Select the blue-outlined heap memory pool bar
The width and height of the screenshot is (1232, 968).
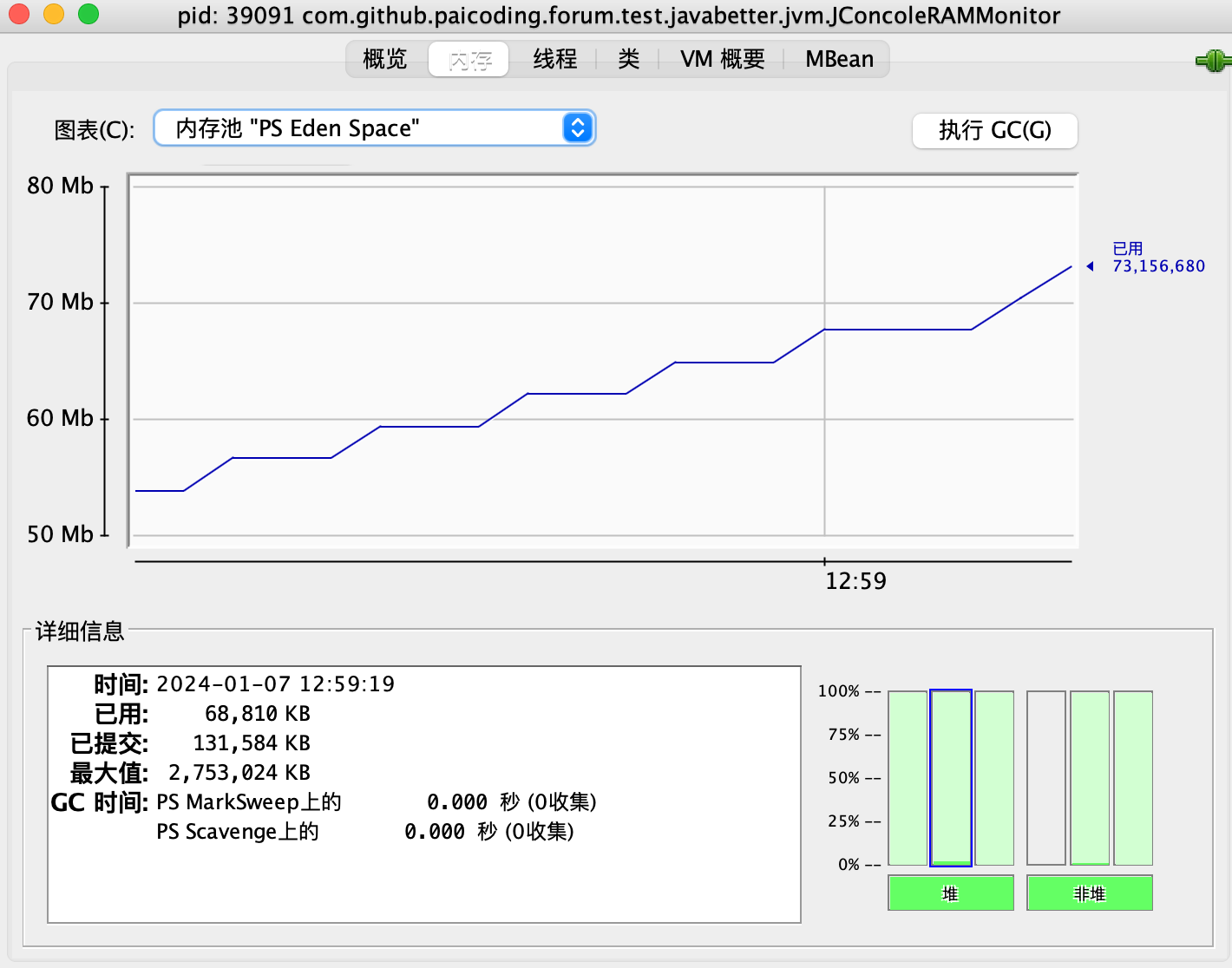951,778
